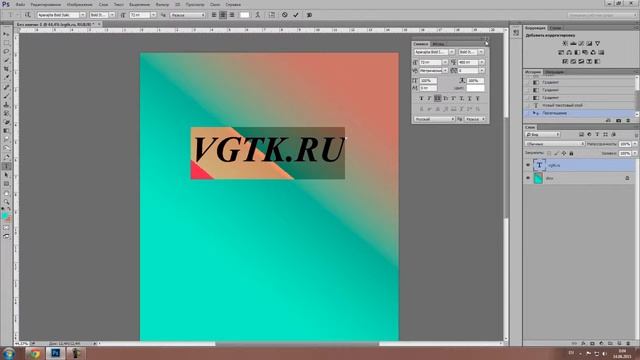Toggle lock transparent pixels for layer
Screen dimensions: 640x360
point(549,153)
